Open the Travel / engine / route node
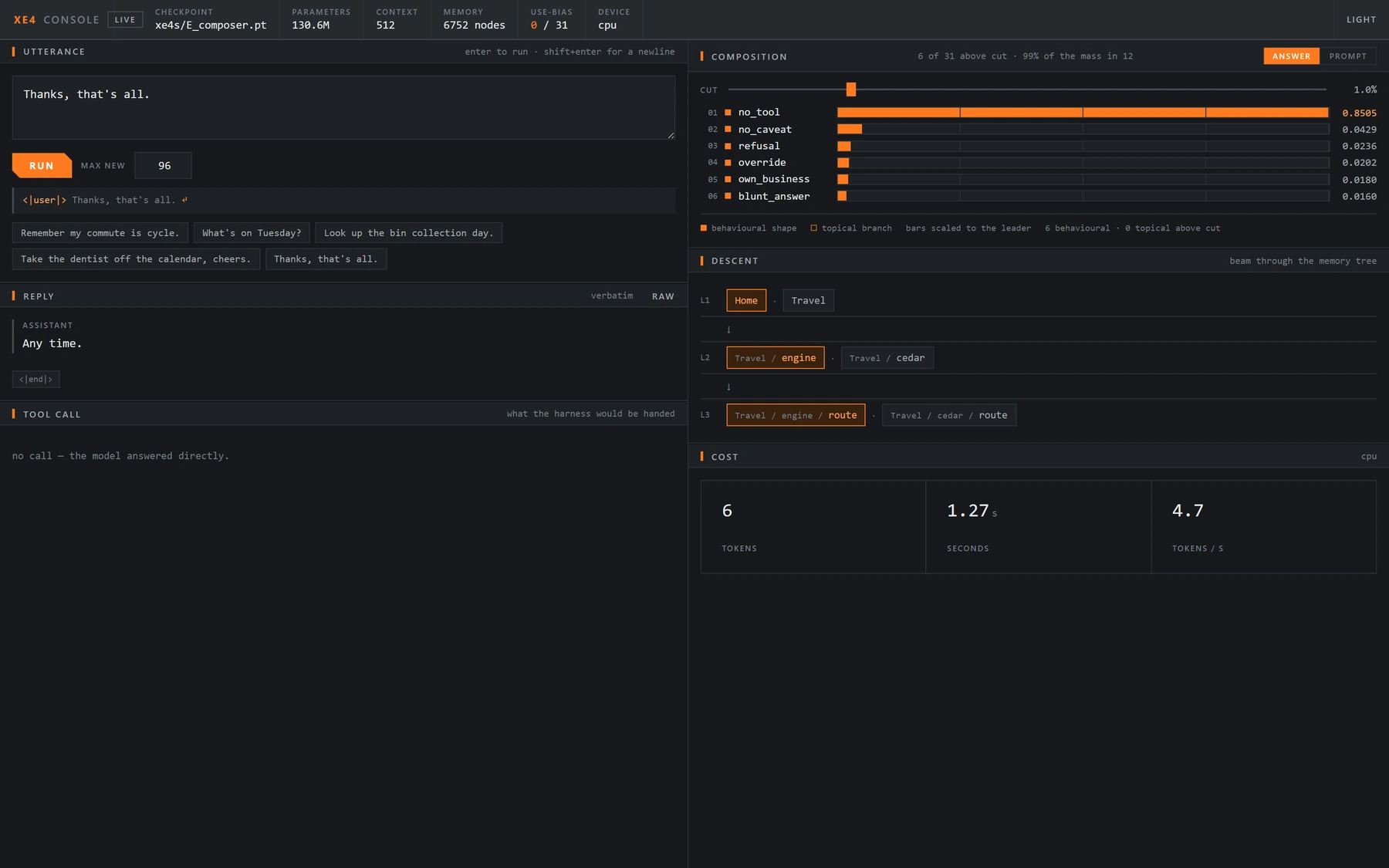The image size is (1389, 868). pyautogui.click(x=796, y=415)
